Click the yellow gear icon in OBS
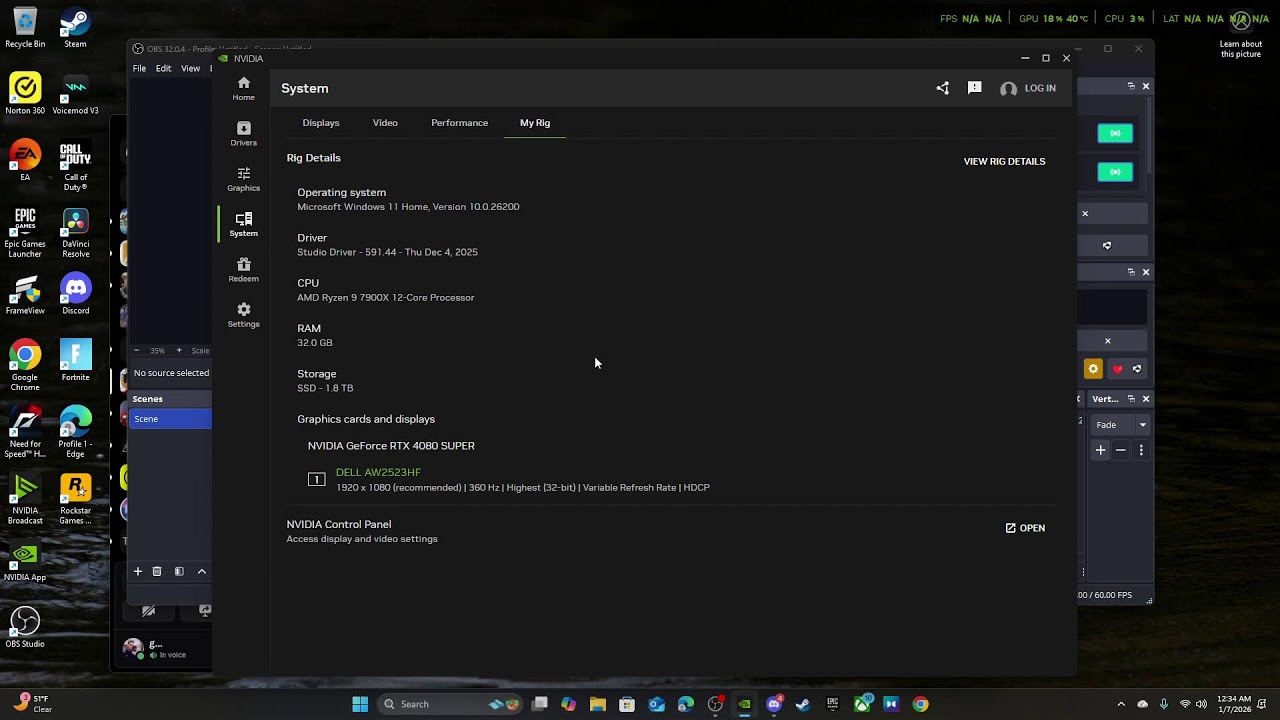This screenshot has width=1280, height=720. coord(1093,369)
